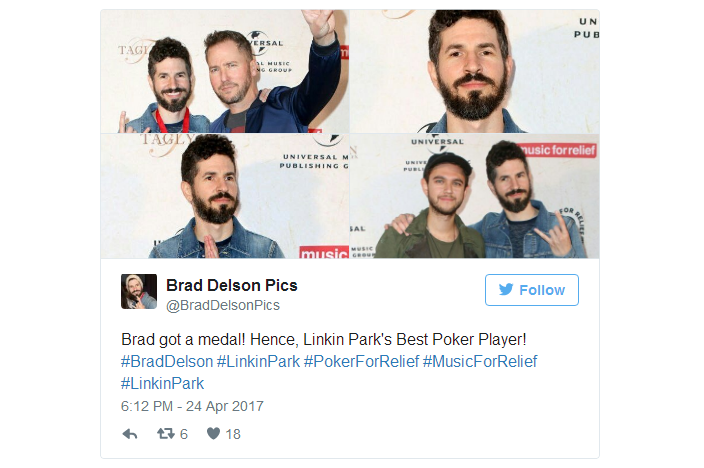
Task: Open the Brad Delson Pics profile avatar
Action: [139, 291]
